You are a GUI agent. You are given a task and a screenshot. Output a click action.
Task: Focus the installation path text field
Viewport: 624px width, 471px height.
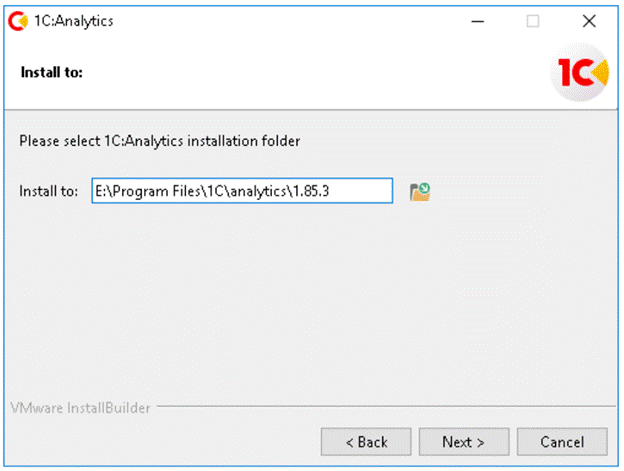click(x=241, y=191)
